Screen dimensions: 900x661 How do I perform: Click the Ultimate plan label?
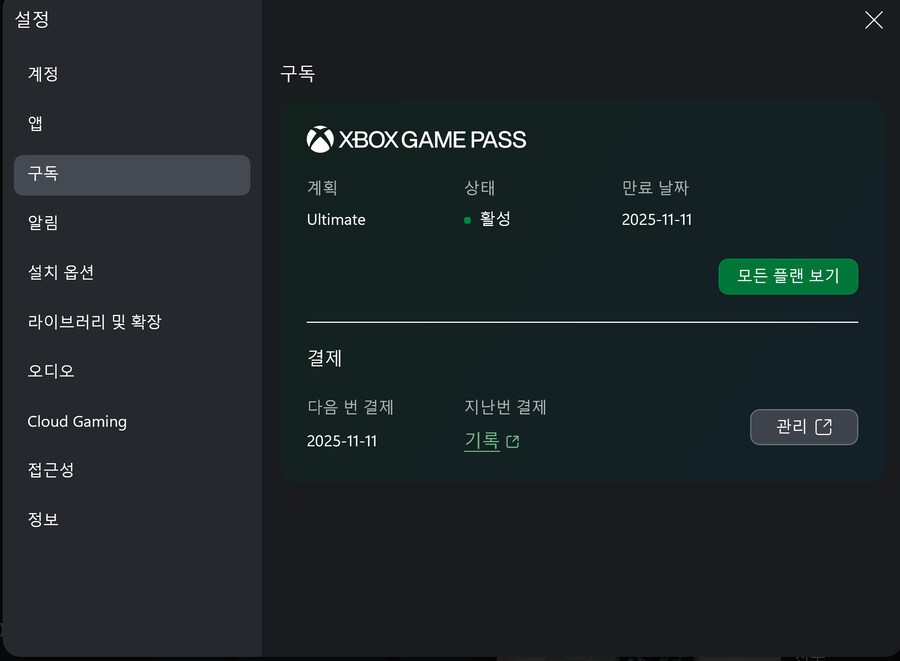[335, 219]
